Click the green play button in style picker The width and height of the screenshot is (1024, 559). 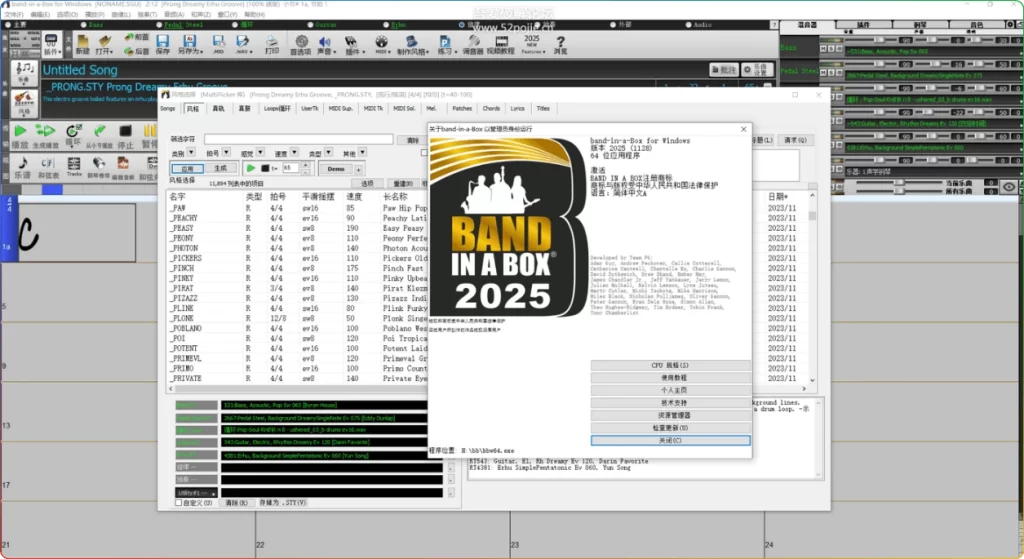(x=251, y=169)
